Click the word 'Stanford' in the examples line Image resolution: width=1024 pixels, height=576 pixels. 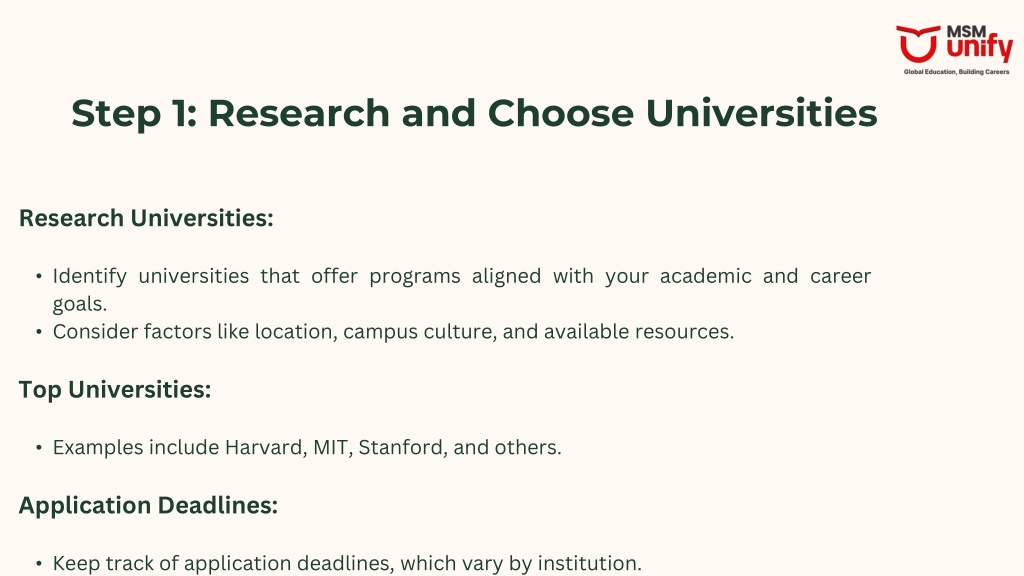[402, 447]
